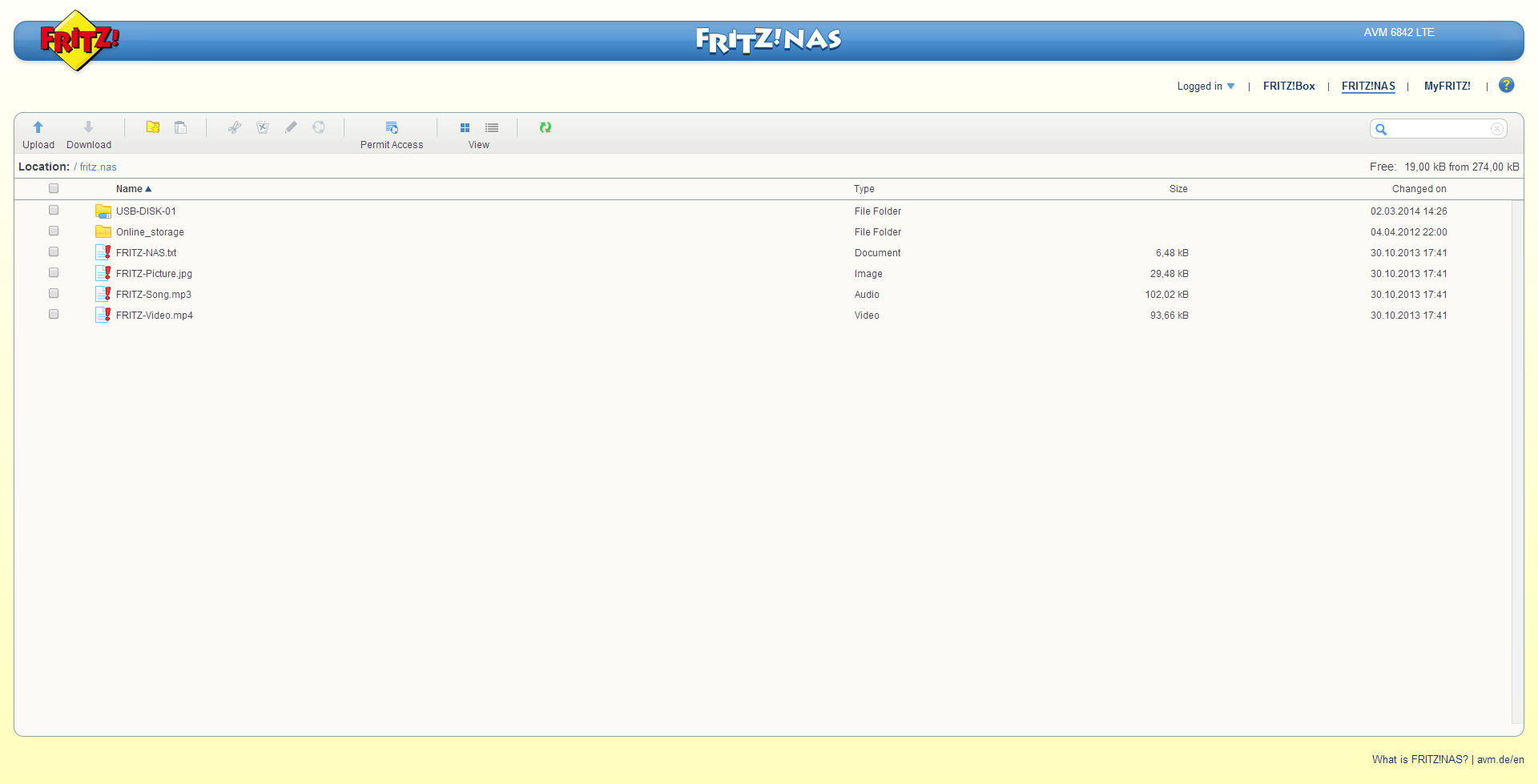Screen dimensions: 1538x784
Task: Check the FRITZ-Picture.jpg checkbox
Action: coord(54,272)
